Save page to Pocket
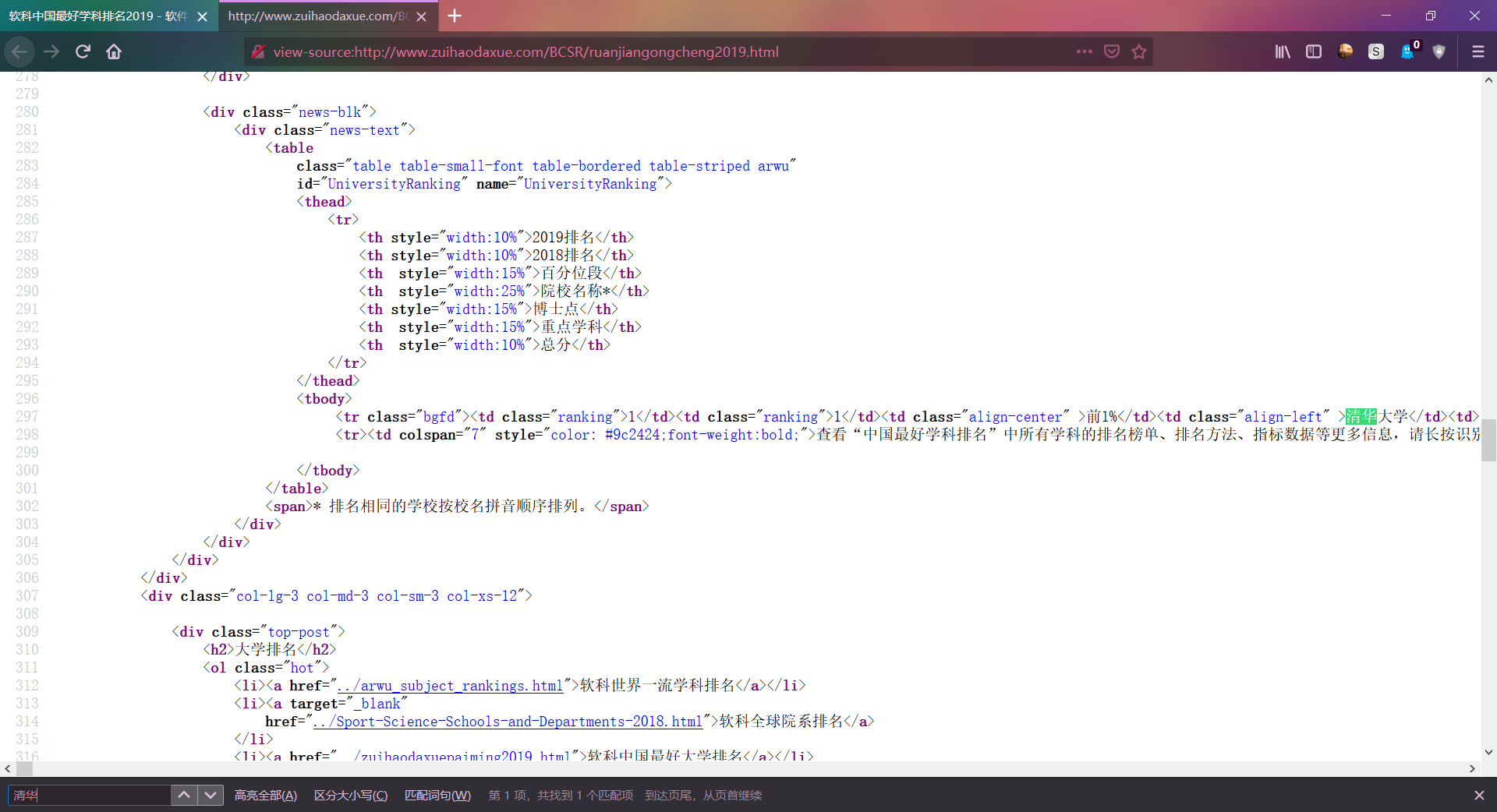Viewport: 1497px width, 812px height. tap(1112, 51)
